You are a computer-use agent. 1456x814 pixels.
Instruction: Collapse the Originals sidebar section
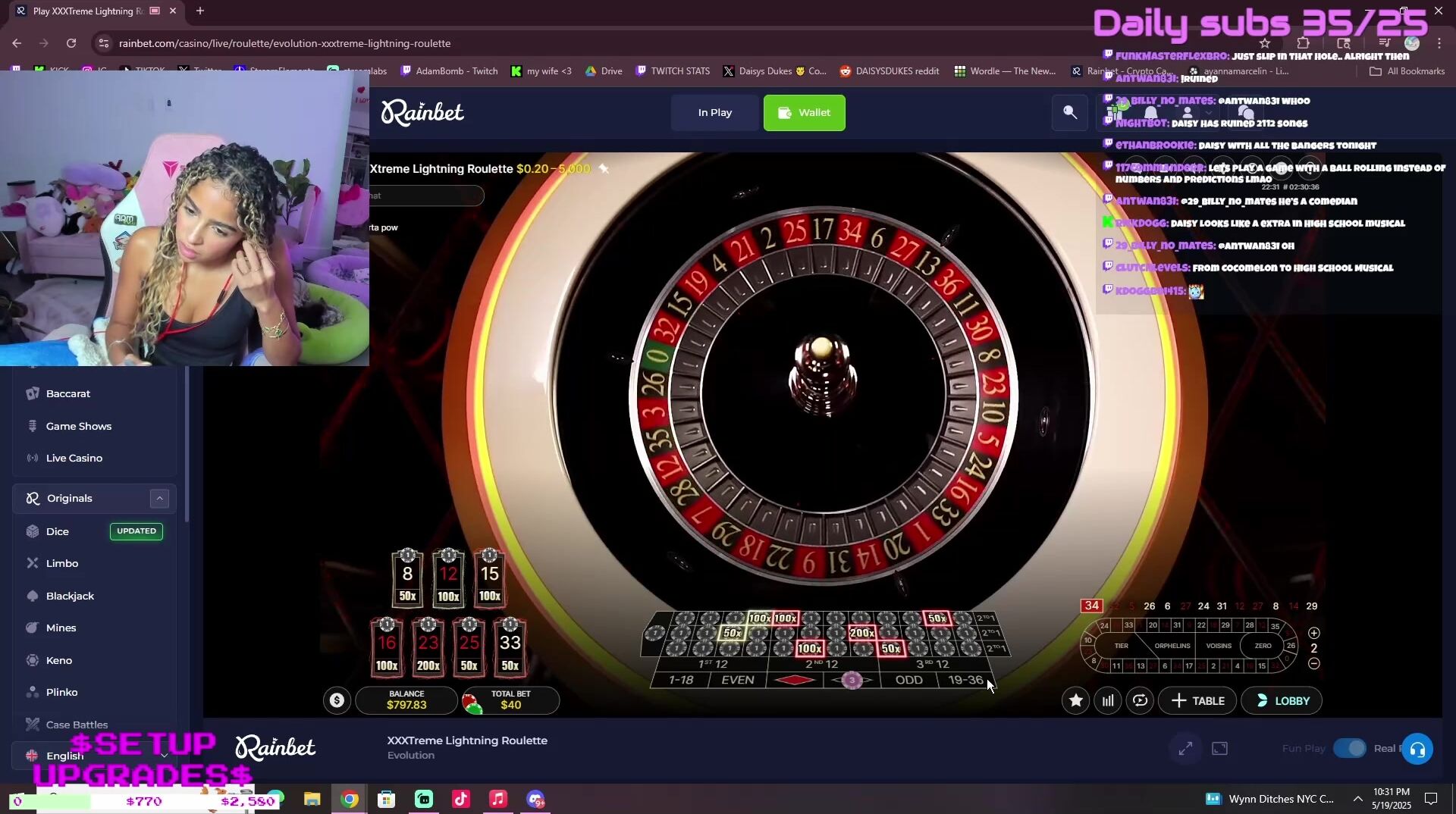coord(159,499)
